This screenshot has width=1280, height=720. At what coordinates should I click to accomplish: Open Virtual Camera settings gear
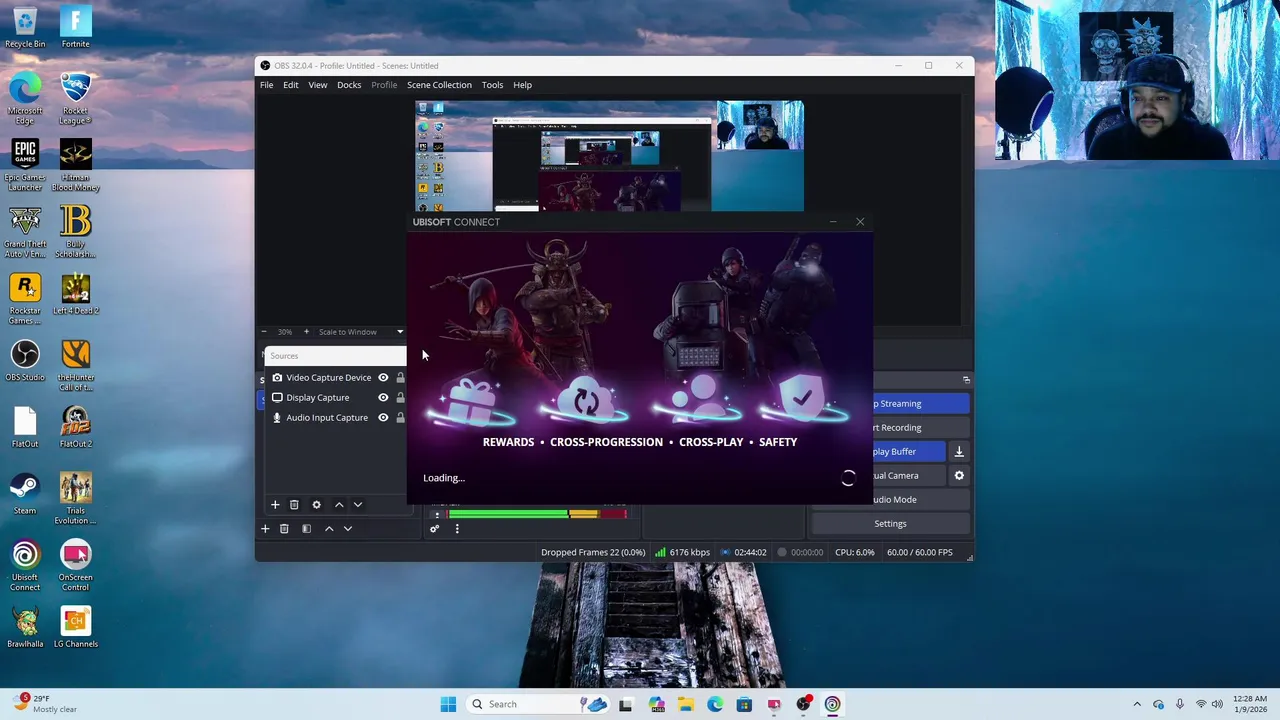[959, 476]
